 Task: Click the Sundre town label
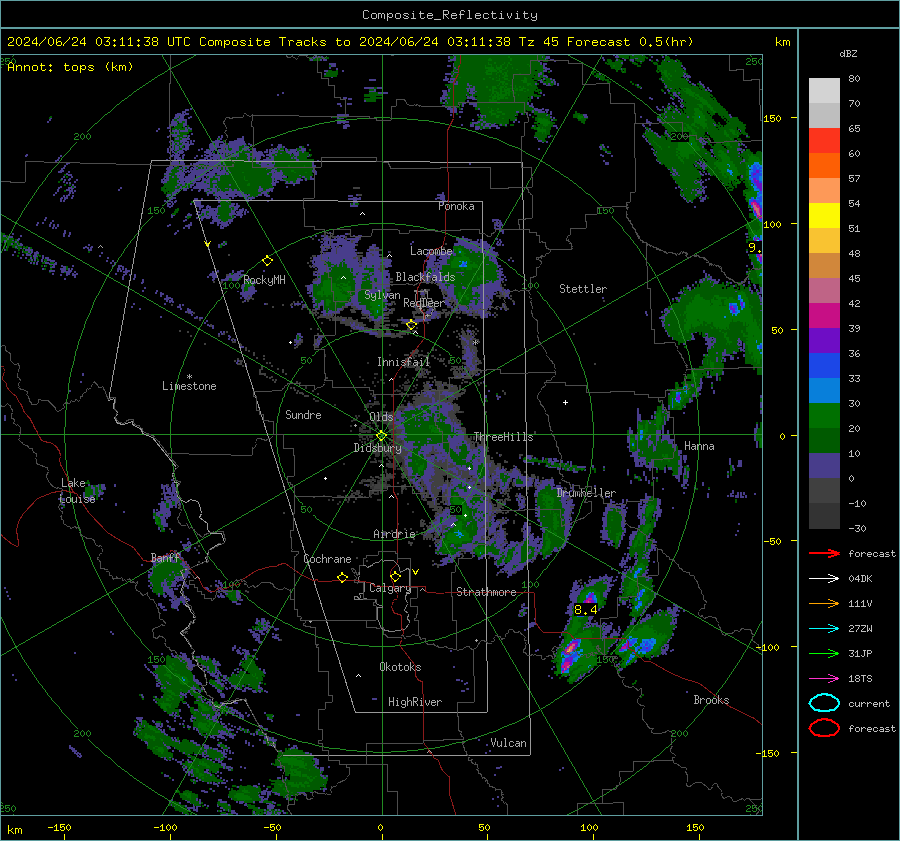(303, 414)
